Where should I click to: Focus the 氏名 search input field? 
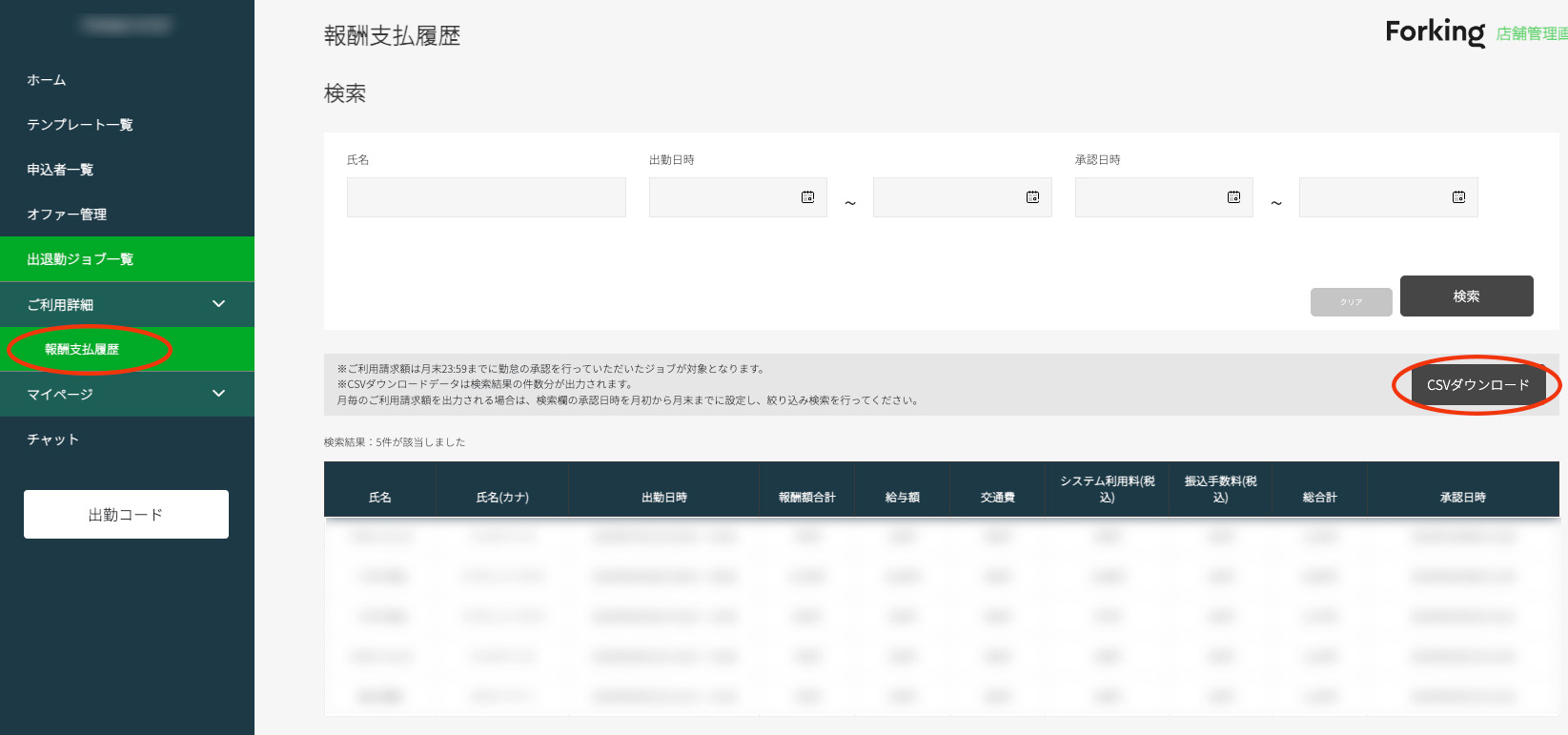(486, 197)
